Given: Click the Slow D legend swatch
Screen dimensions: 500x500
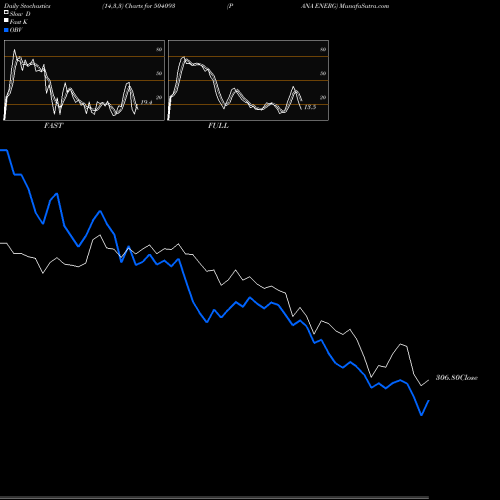Looking at the screenshot, I should [6, 12].
